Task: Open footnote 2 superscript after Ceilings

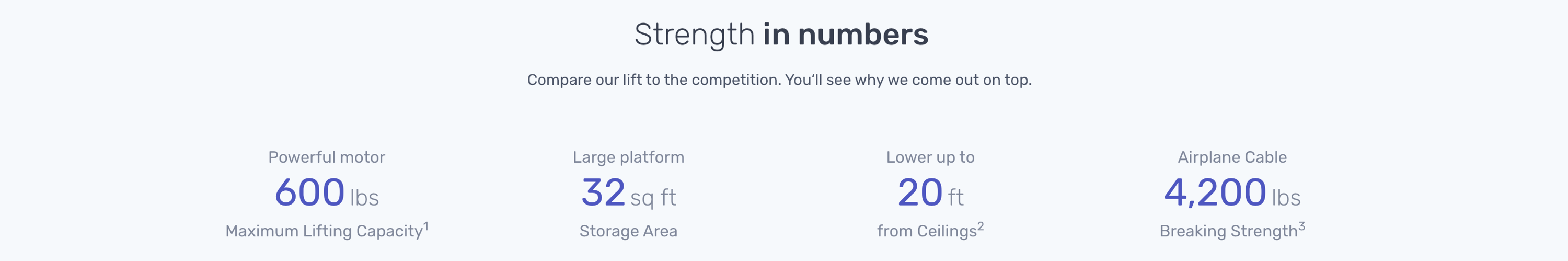Action: click(981, 226)
